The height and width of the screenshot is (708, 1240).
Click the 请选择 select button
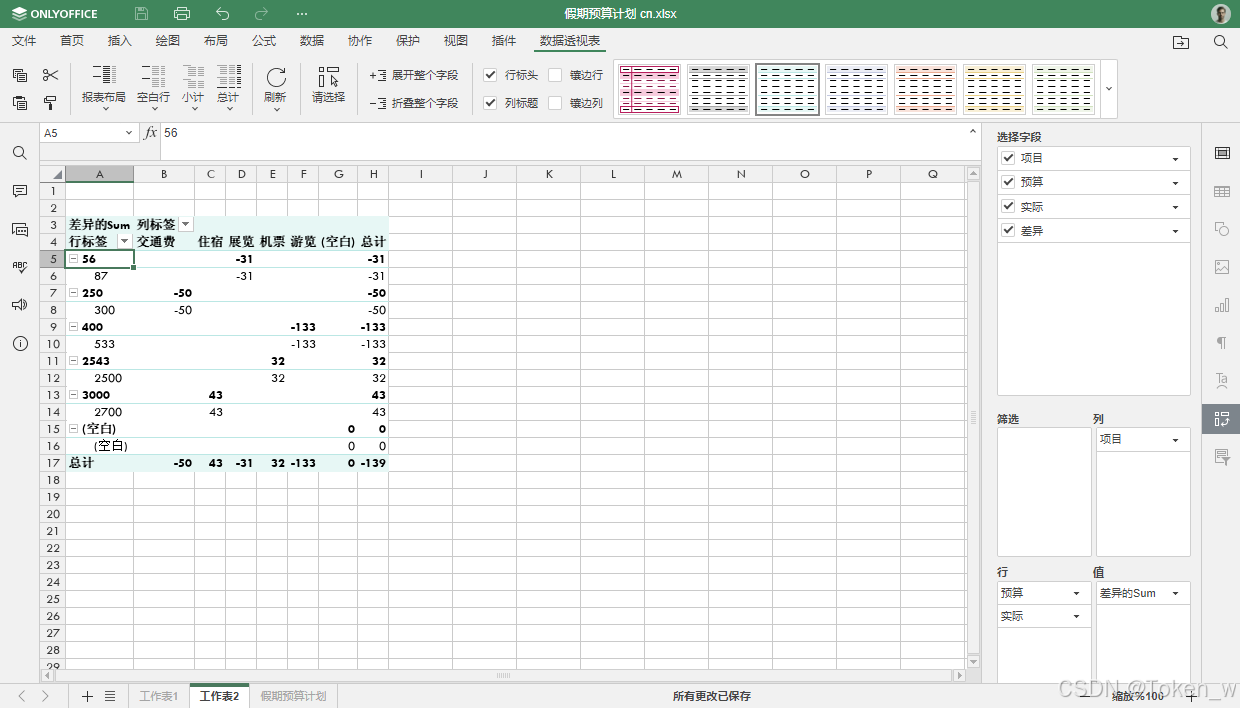click(328, 86)
